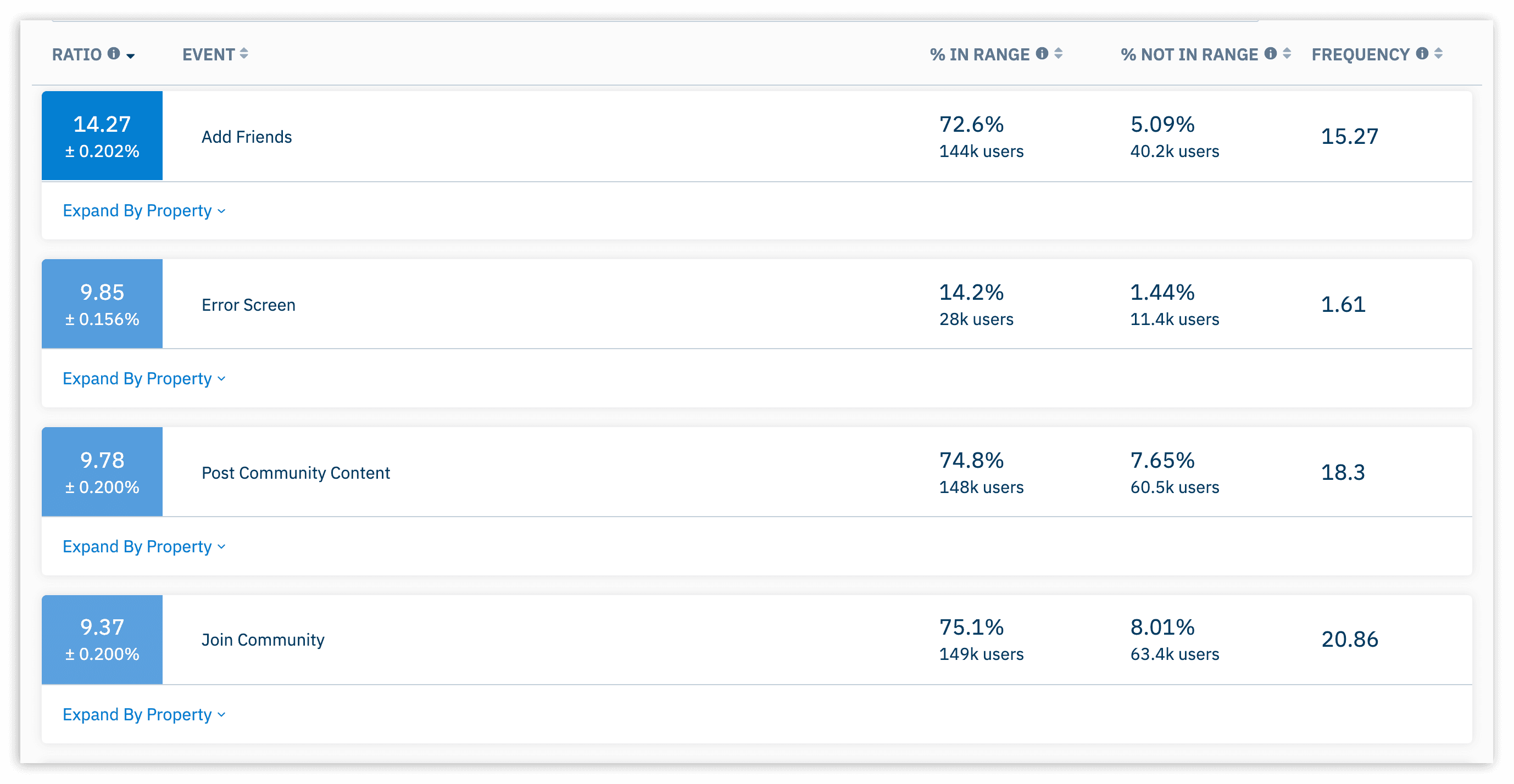Image resolution: width=1514 pixels, height=784 pixels.
Task: Click the 14.27 ratio swatch for Add Friends
Action: [x=102, y=136]
